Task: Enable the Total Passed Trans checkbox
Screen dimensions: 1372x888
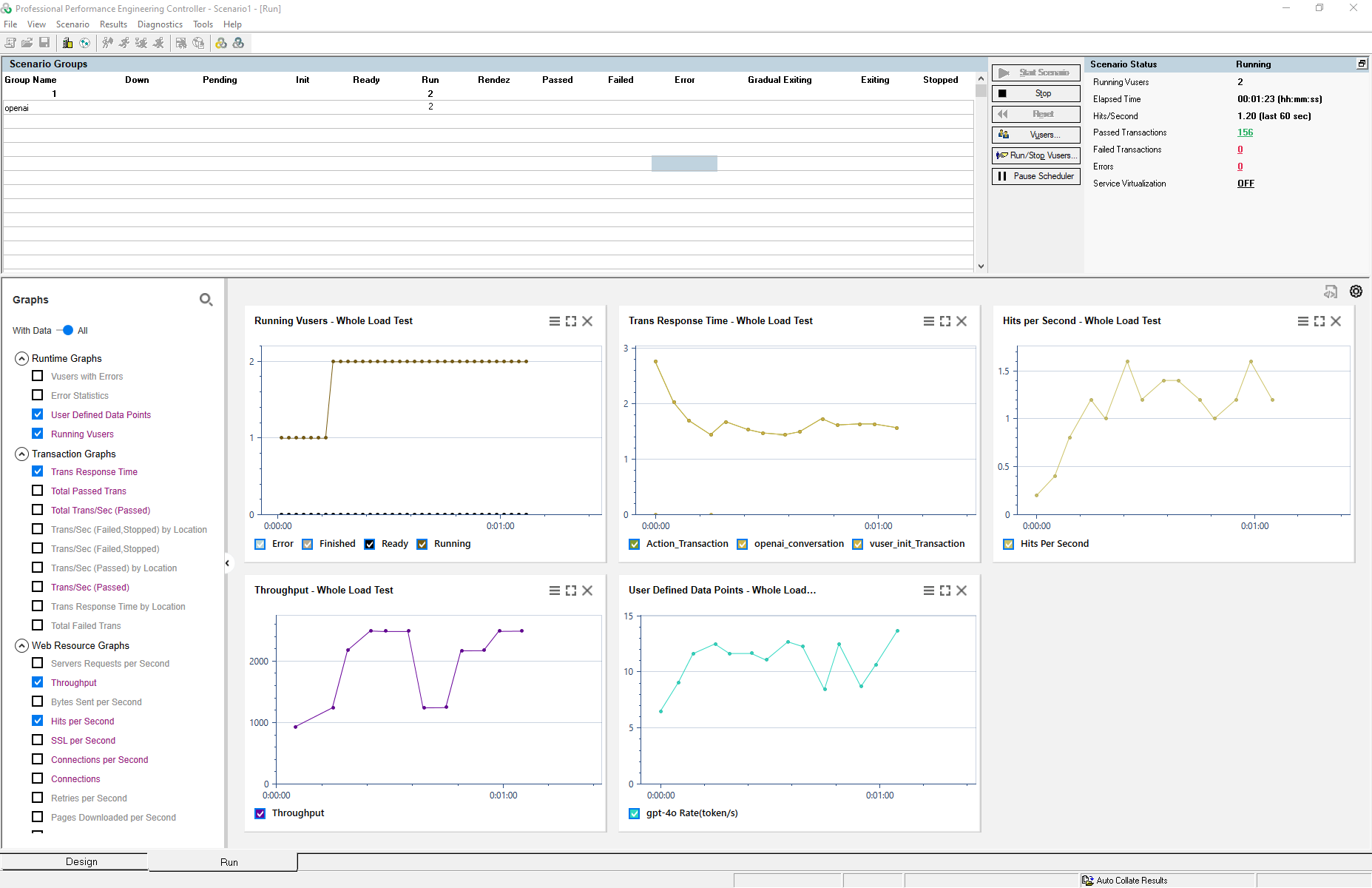Action: pos(38,491)
